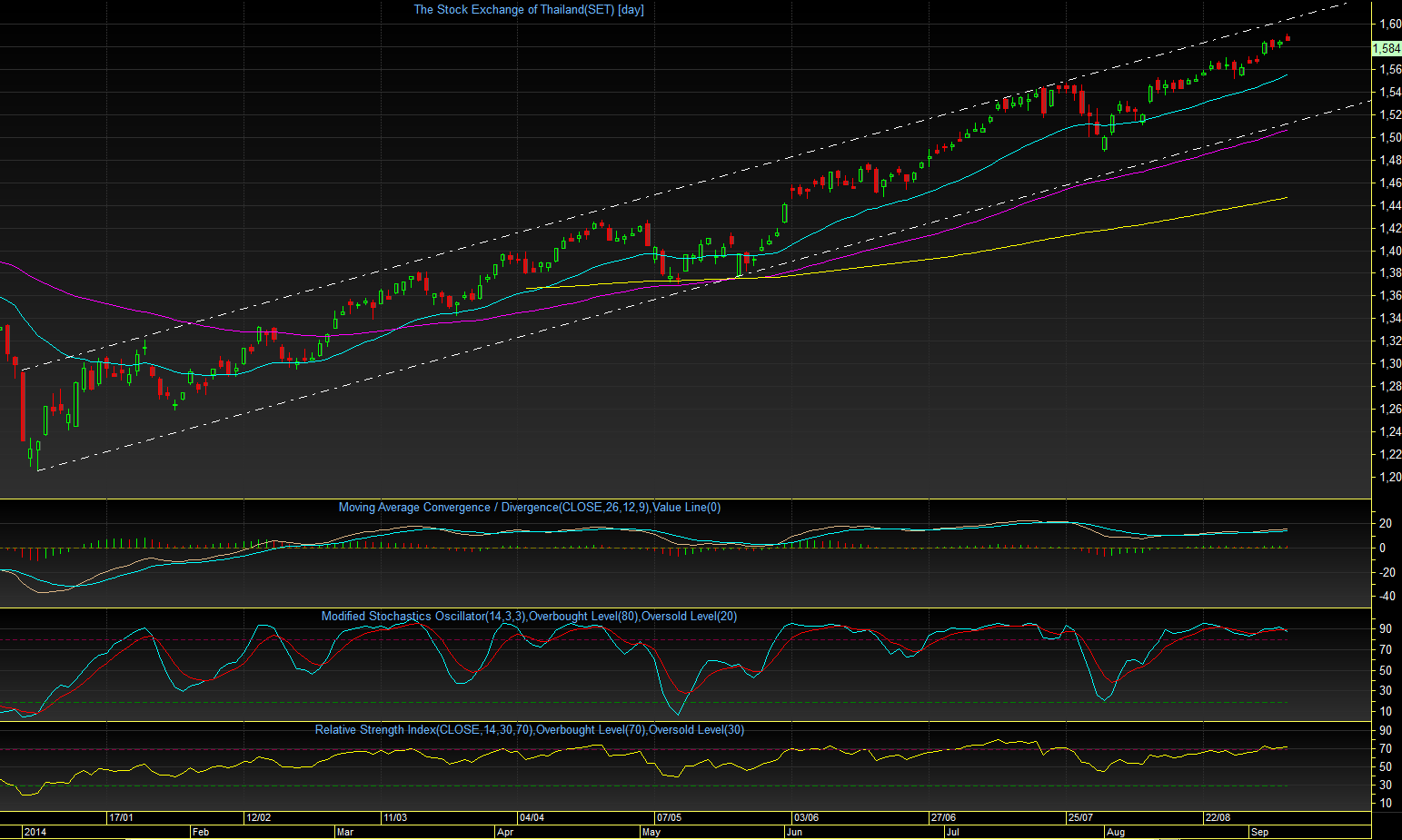Click the Jul month label
This screenshot has width=1402, height=840.
tap(952, 833)
